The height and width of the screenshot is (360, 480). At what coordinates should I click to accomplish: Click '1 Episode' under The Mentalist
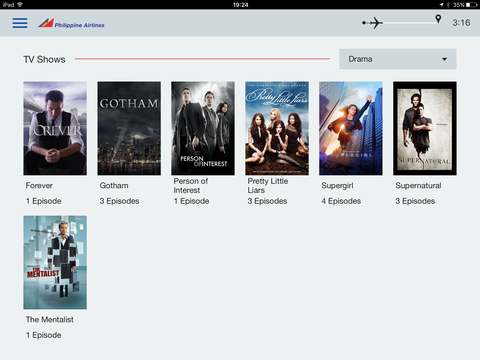44,335
